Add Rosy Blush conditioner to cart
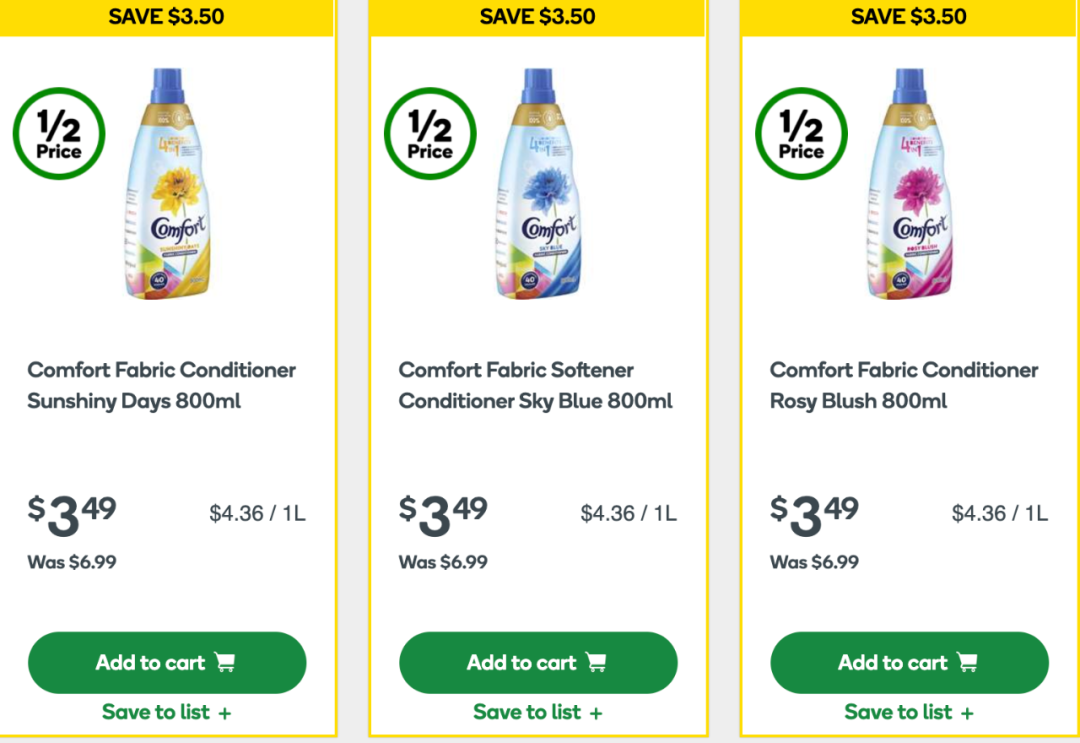Screen dimensions: 1080x743 [909, 662]
